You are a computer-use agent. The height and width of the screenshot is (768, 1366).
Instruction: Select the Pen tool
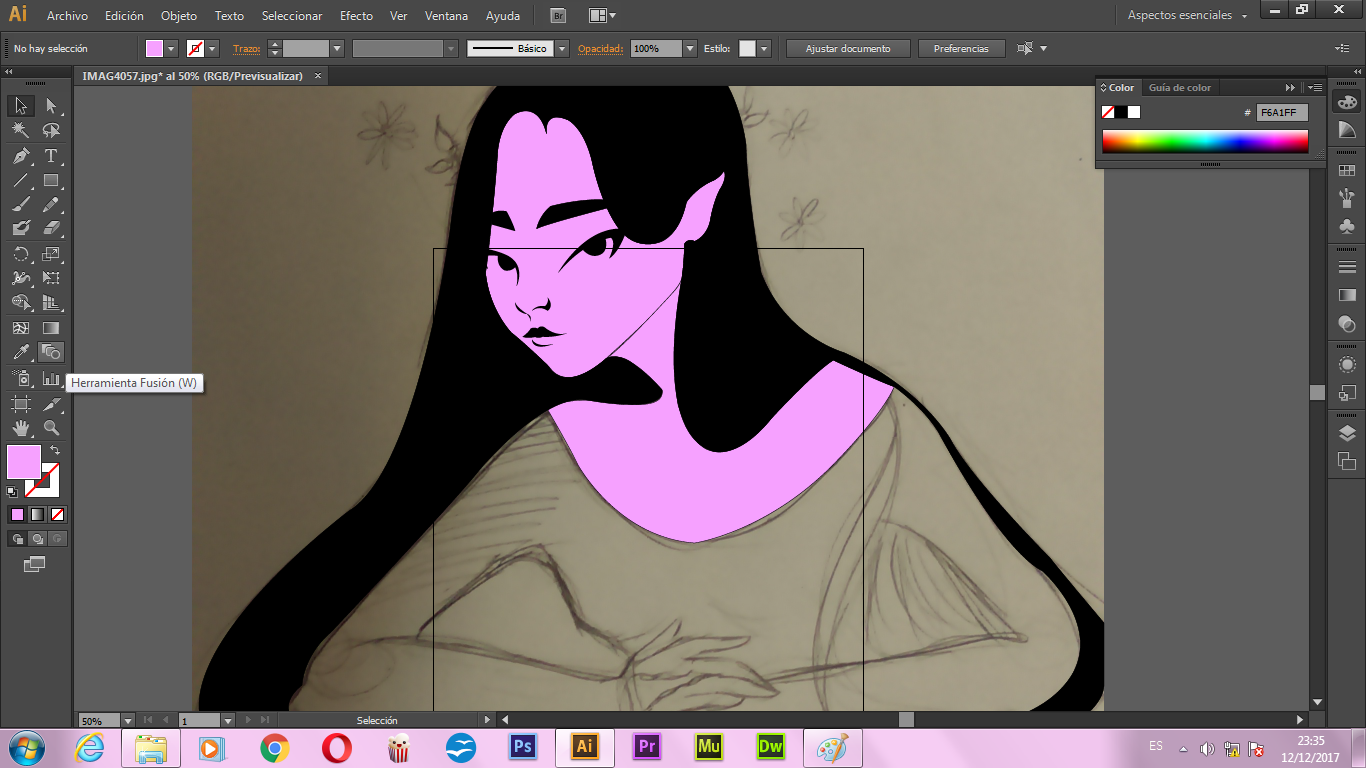click(x=21, y=156)
